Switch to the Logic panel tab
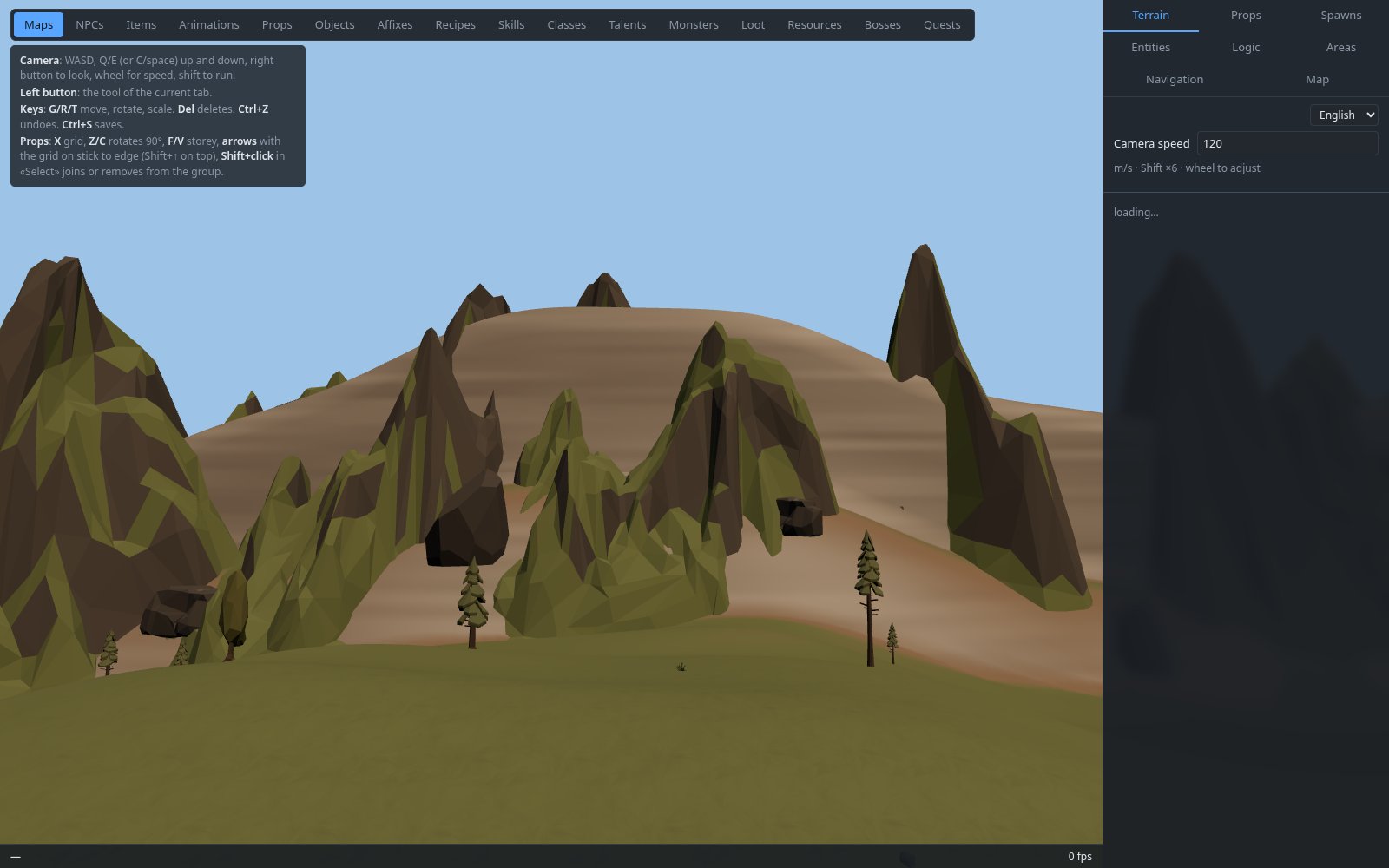1389x868 pixels. (1245, 48)
